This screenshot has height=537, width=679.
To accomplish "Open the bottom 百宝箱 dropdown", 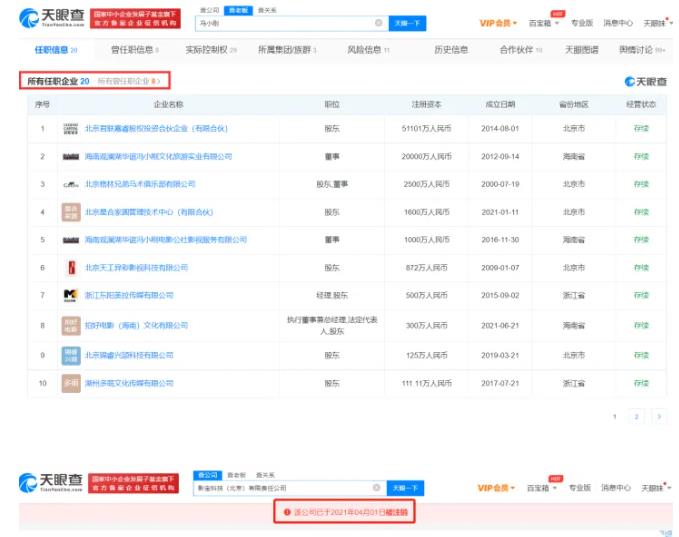I will click(542, 488).
